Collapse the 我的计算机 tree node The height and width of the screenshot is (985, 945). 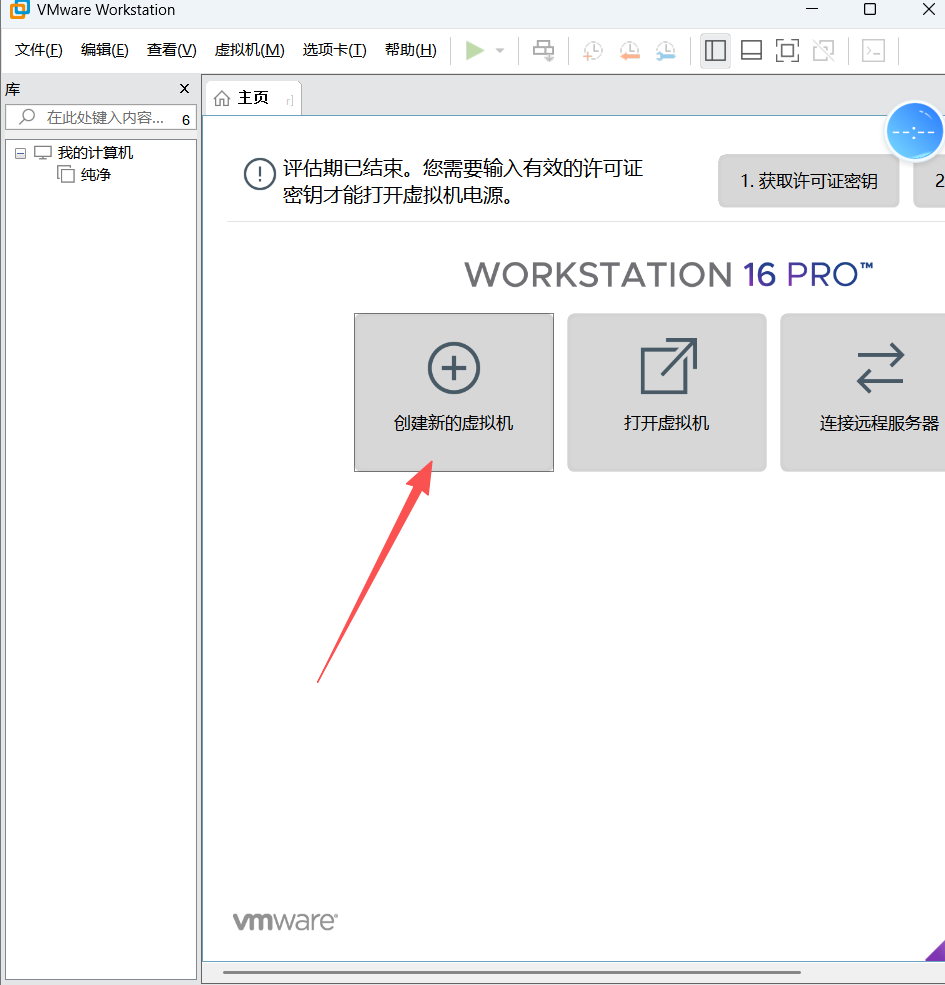pos(21,153)
